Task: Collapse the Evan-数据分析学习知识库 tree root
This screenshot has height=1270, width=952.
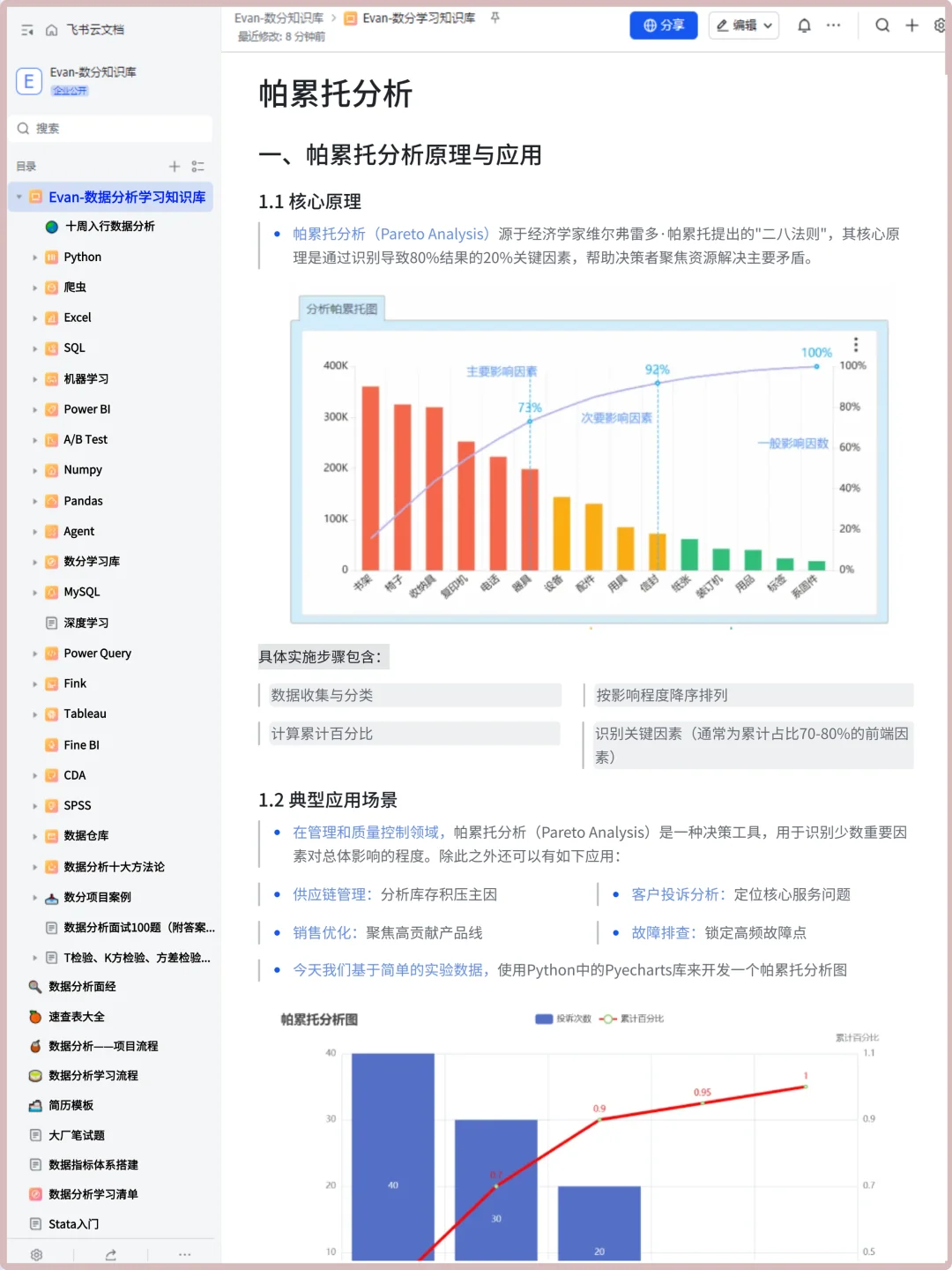Action: (19, 198)
